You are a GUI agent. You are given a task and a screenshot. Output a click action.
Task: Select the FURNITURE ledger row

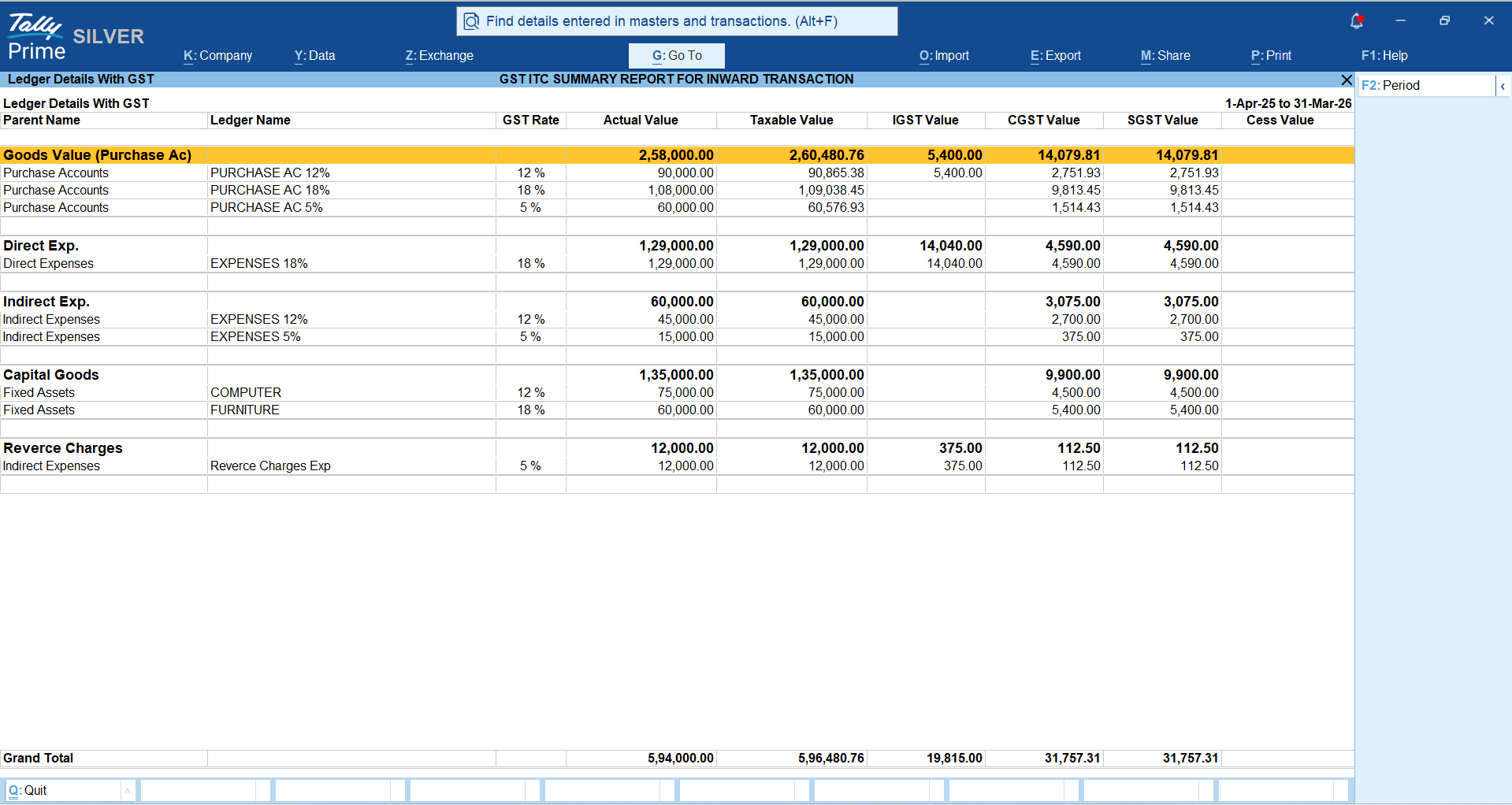(677, 410)
